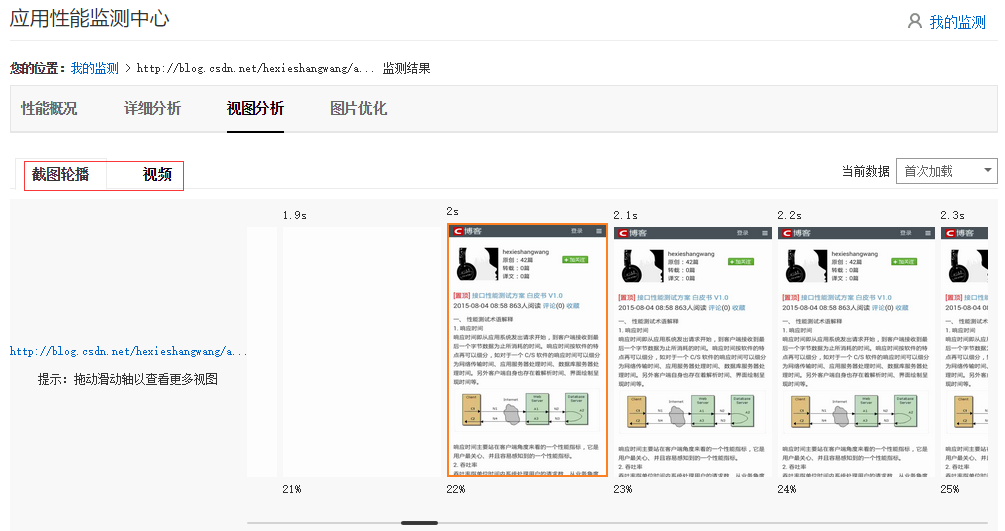Select the 2.2s screenshot thumbnail
The image size is (1005, 531).
(x=856, y=351)
